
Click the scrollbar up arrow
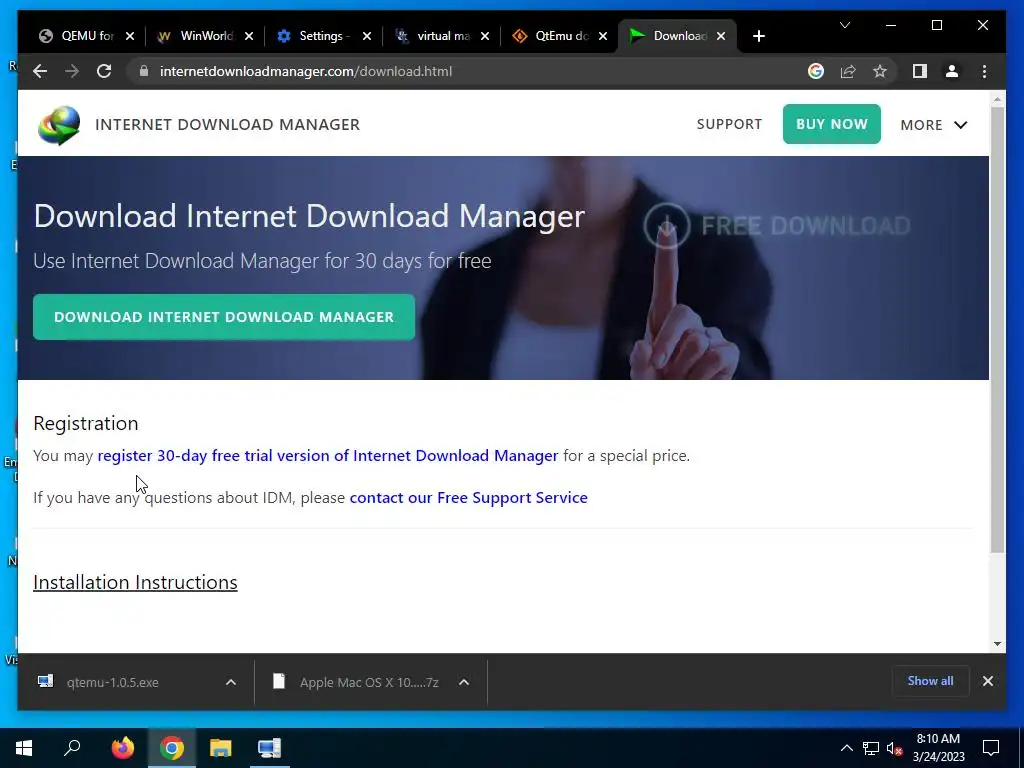click(997, 99)
